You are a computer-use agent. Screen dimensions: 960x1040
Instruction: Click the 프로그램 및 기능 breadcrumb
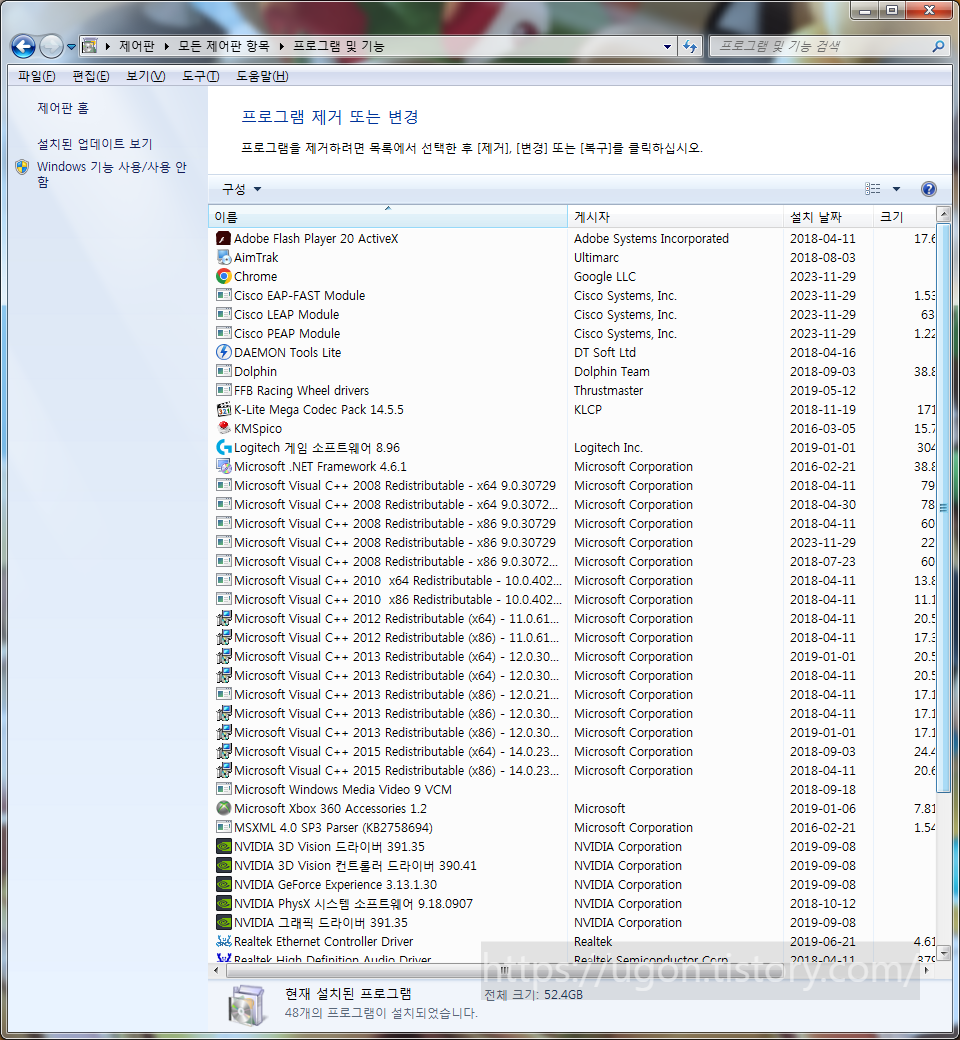click(338, 46)
